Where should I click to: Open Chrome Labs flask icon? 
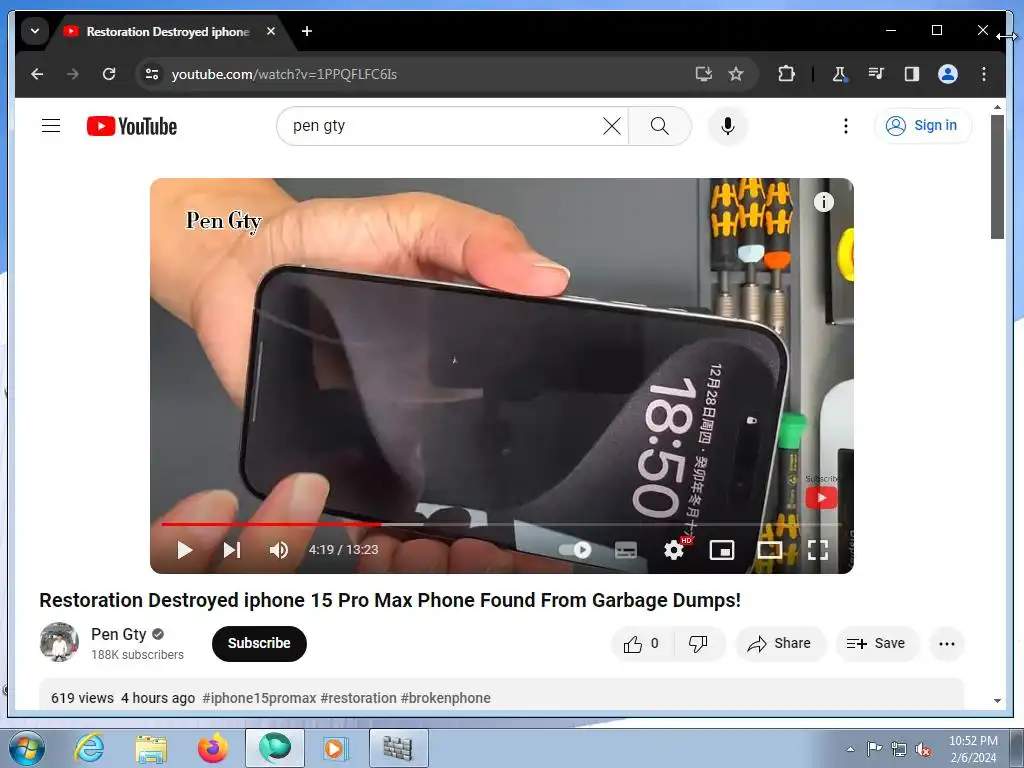839,74
